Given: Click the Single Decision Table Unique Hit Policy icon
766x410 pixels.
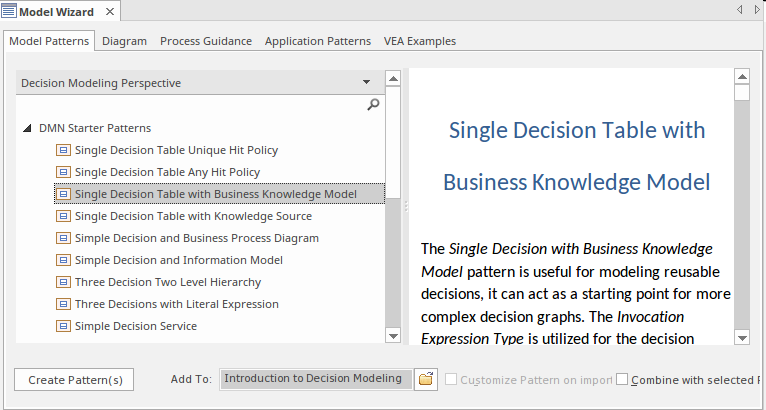Looking at the screenshot, I should (x=63, y=150).
